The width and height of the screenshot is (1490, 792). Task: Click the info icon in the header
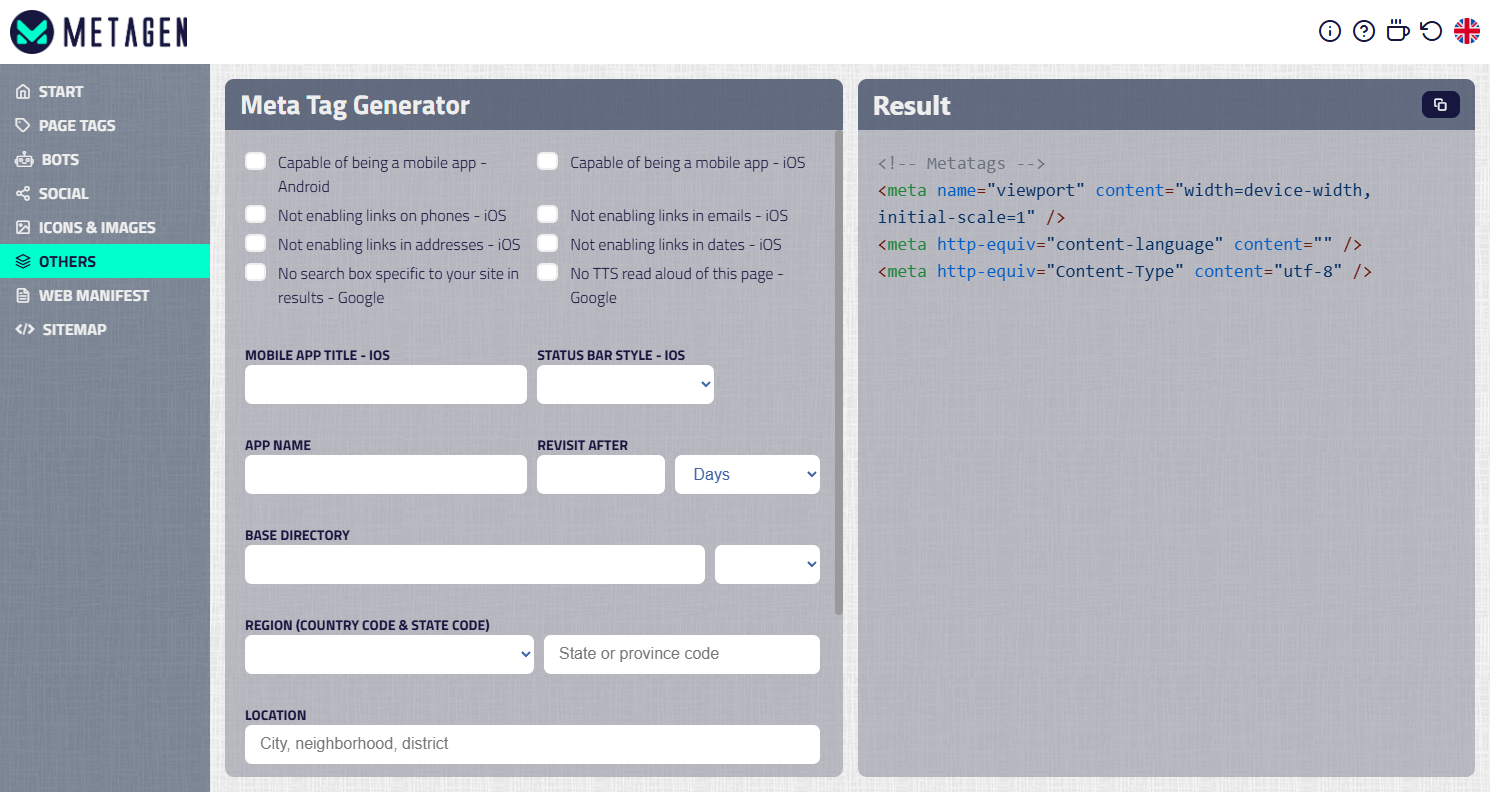point(1329,31)
